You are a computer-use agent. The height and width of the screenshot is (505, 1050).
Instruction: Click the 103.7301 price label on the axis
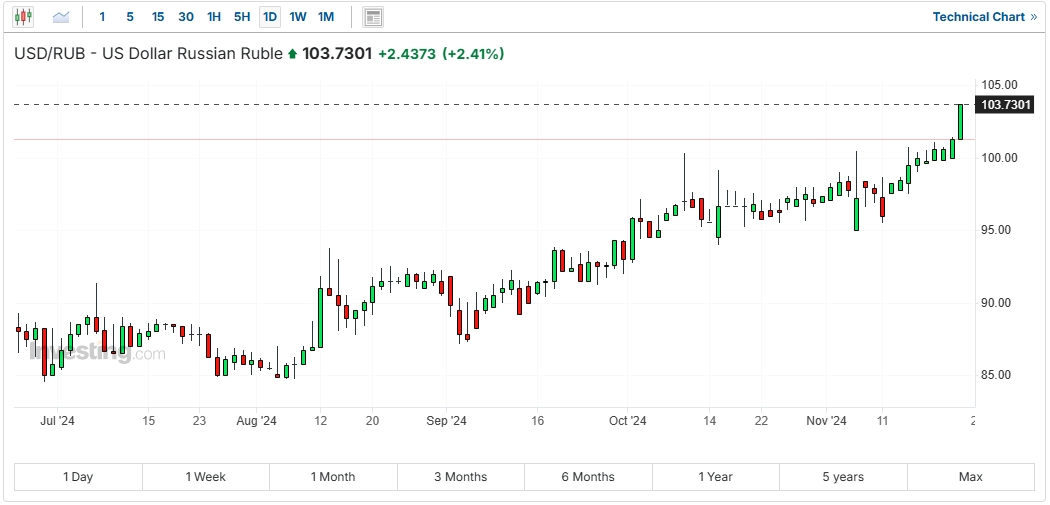coord(1005,104)
